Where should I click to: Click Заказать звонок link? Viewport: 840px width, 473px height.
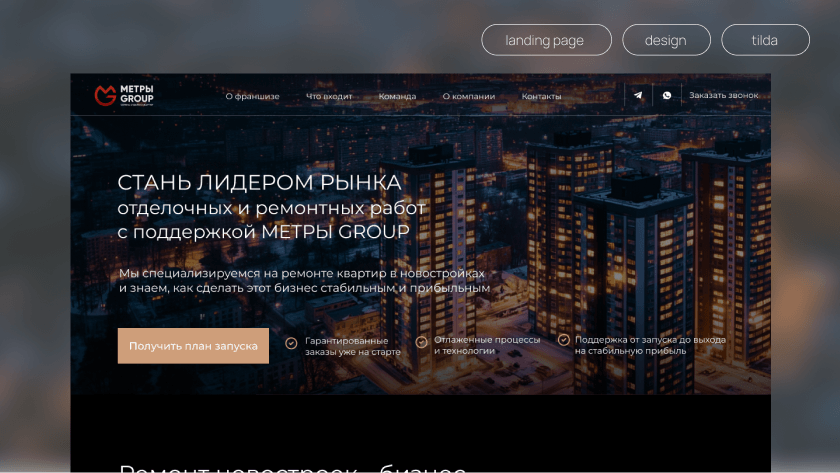click(x=724, y=95)
